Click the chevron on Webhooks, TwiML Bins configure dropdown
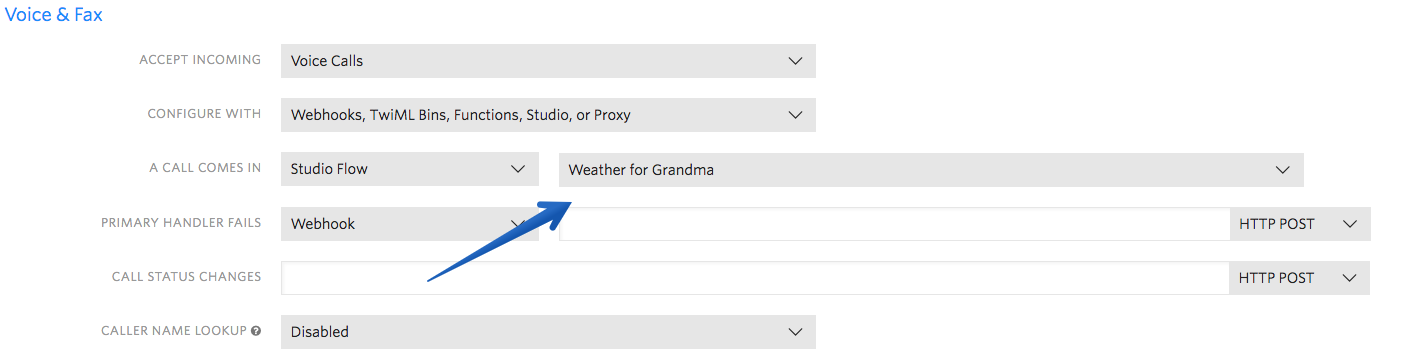This screenshot has height=361, width=1401. pyautogui.click(x=795, y=115)
